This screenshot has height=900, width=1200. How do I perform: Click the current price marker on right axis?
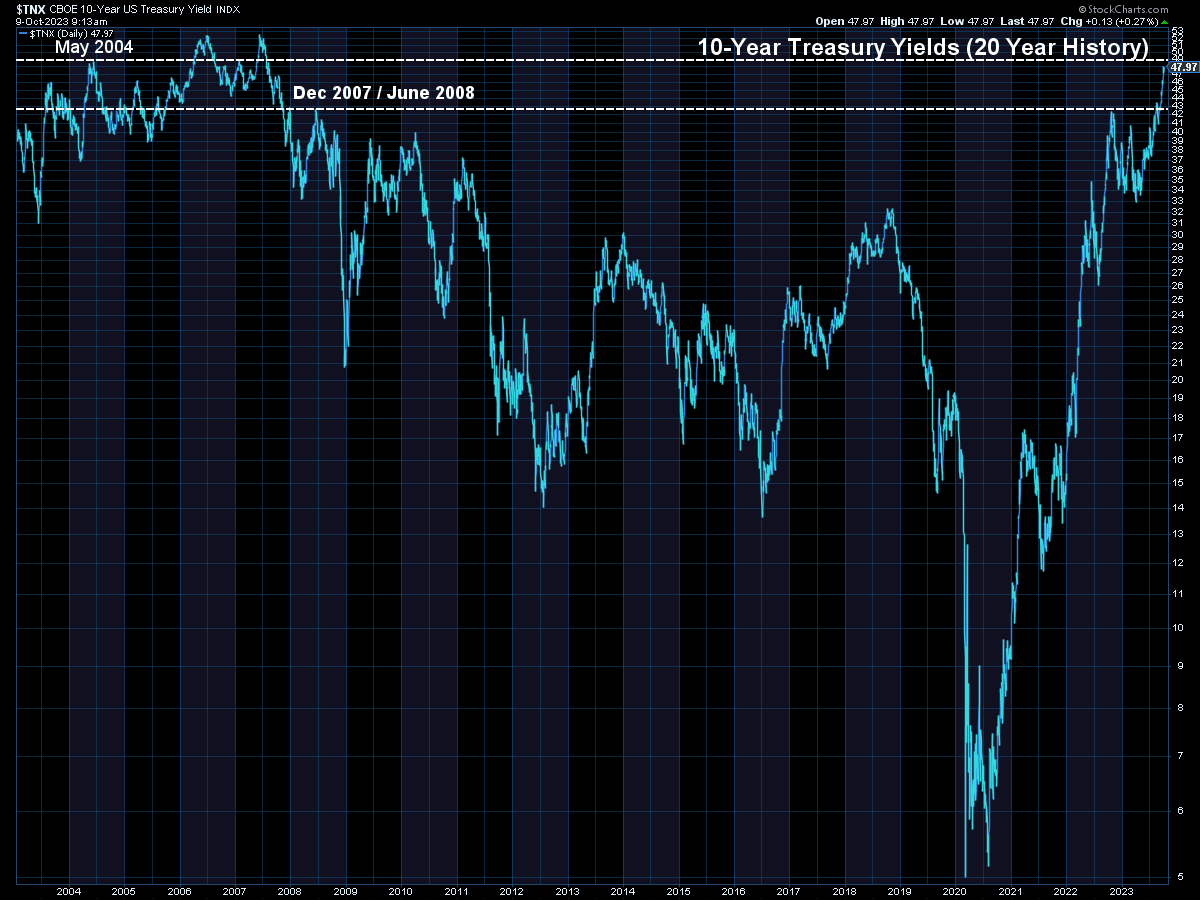tap(1184, 66)
